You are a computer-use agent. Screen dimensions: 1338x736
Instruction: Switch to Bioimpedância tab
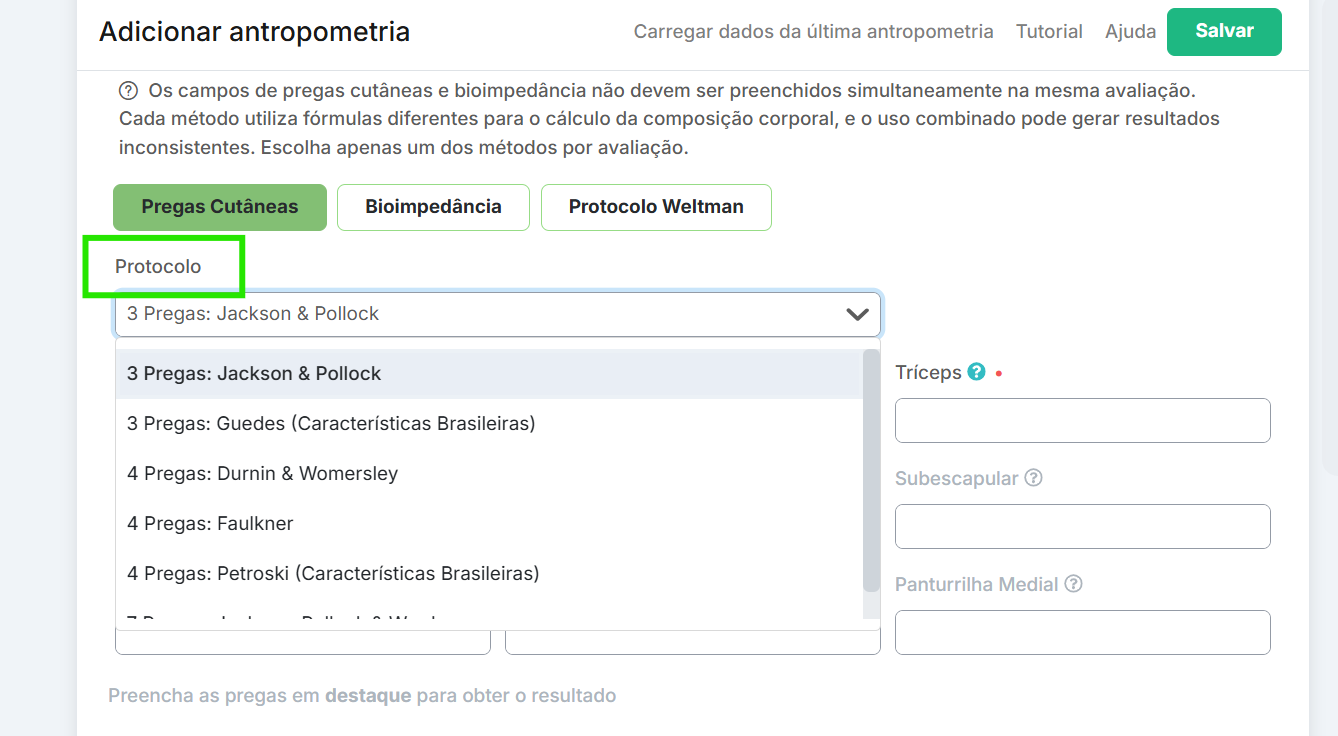coord(433,207)
